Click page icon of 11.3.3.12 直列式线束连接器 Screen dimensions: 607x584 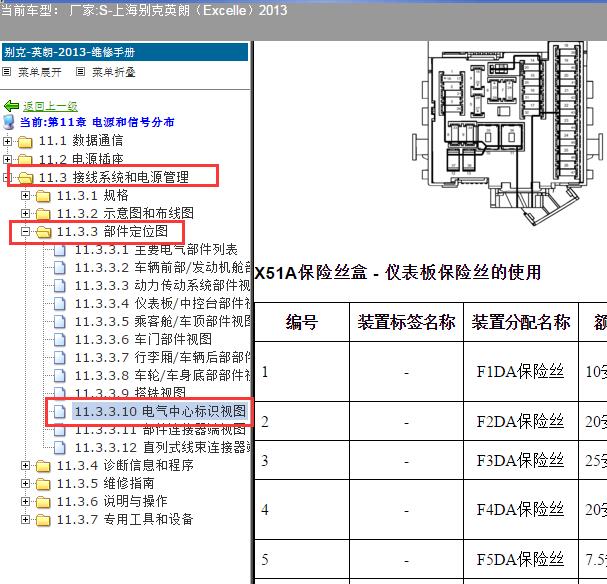coord(60,447)
